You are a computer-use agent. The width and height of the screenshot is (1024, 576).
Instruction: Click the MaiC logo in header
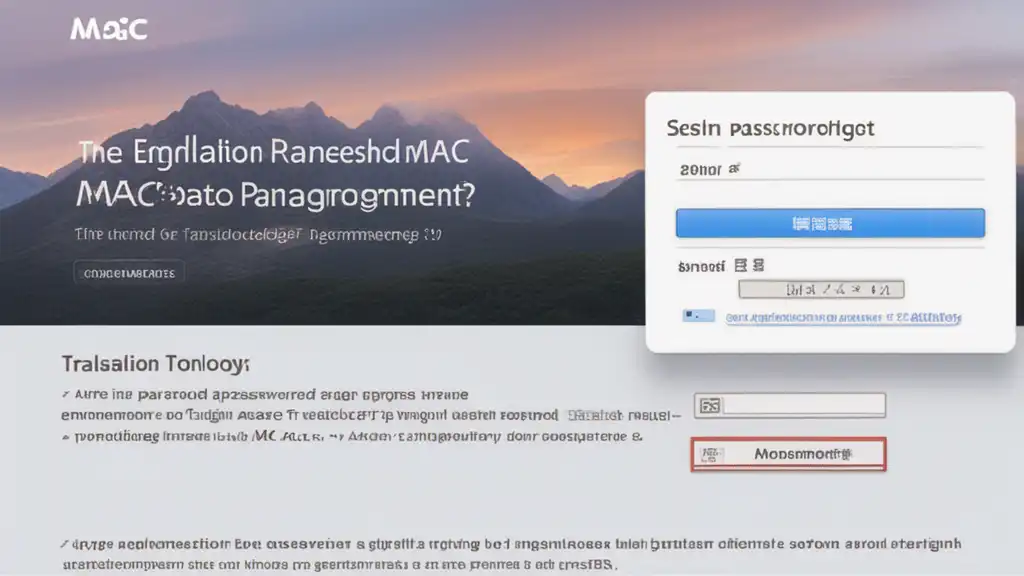pos(109,29)
